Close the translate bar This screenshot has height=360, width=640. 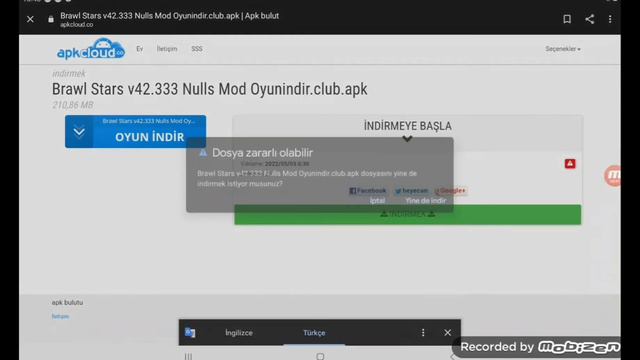coord(448,333)
